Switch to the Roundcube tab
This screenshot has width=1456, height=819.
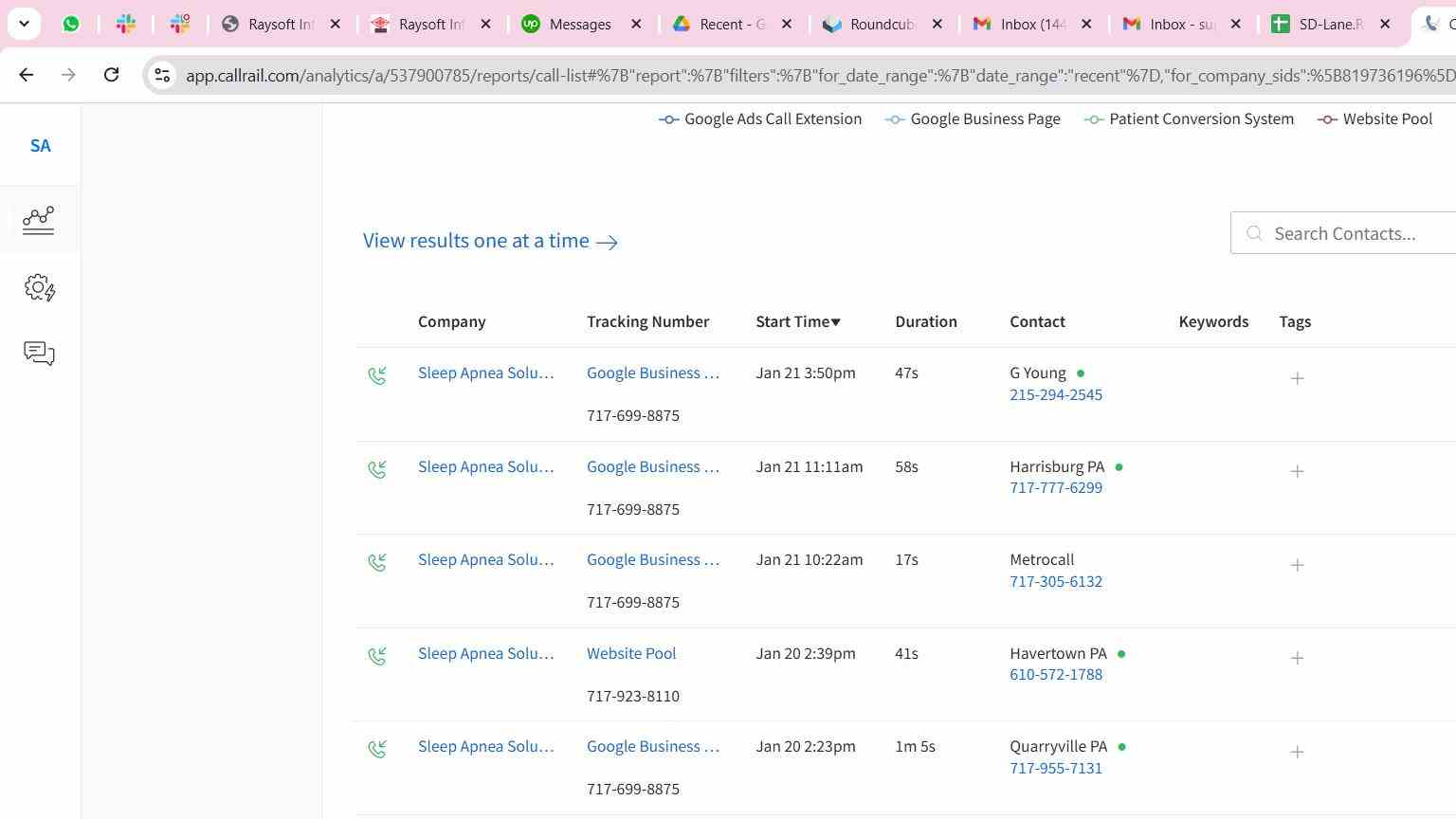click(883, 25)
